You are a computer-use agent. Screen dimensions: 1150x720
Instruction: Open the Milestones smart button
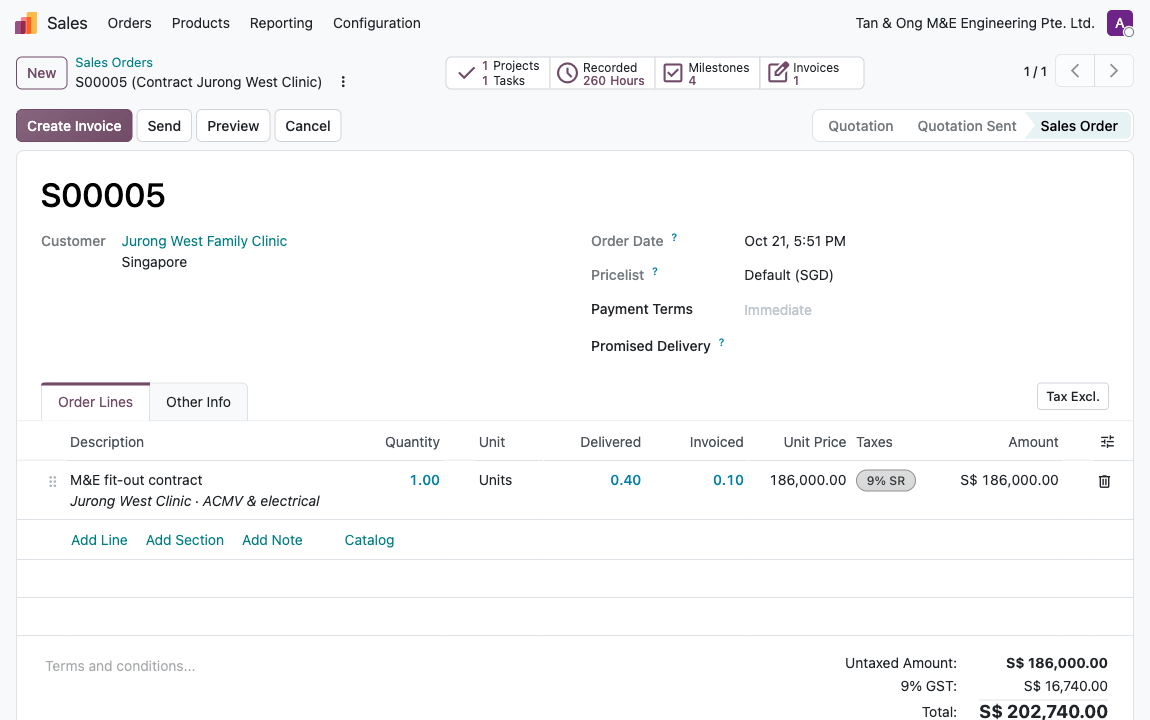point(707,73)
